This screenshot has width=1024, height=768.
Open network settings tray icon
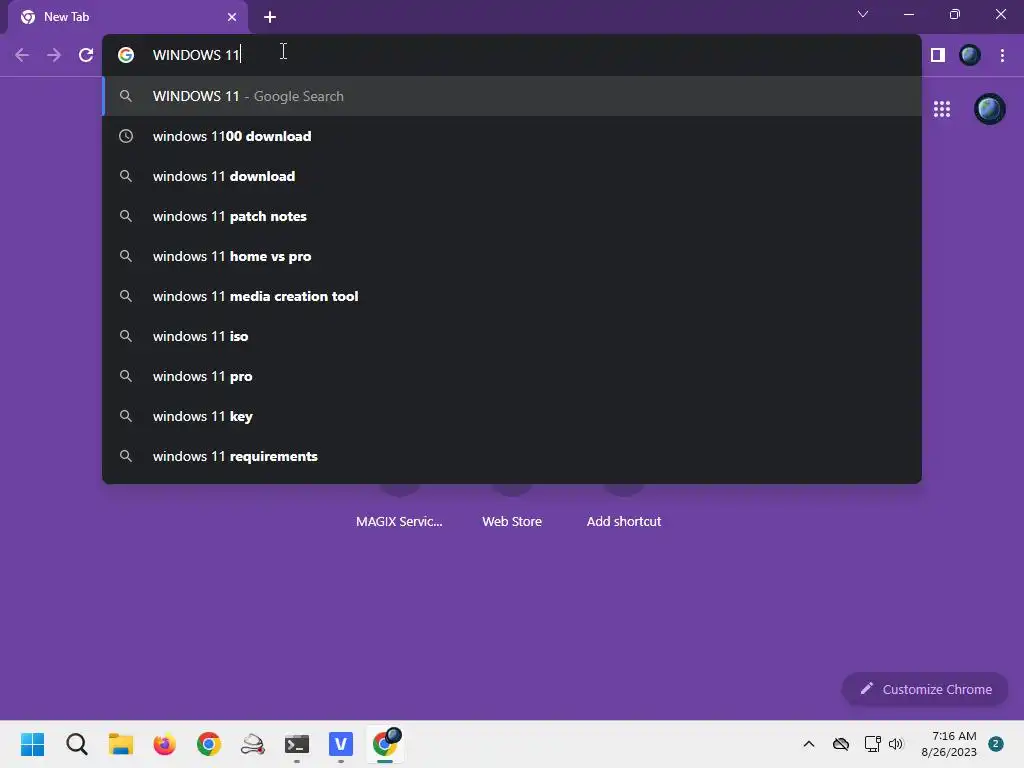[872, 744]
